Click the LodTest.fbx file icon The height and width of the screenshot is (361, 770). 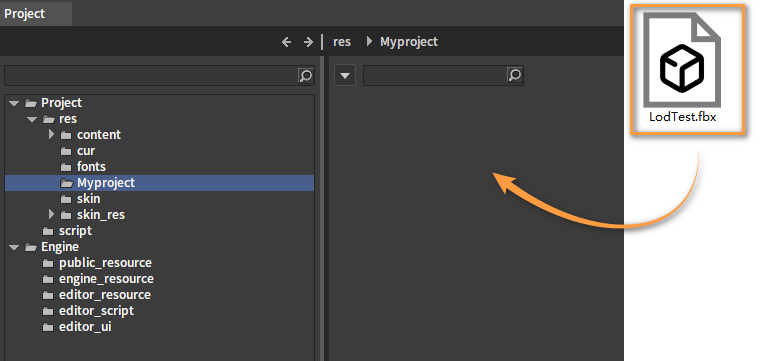682,59
